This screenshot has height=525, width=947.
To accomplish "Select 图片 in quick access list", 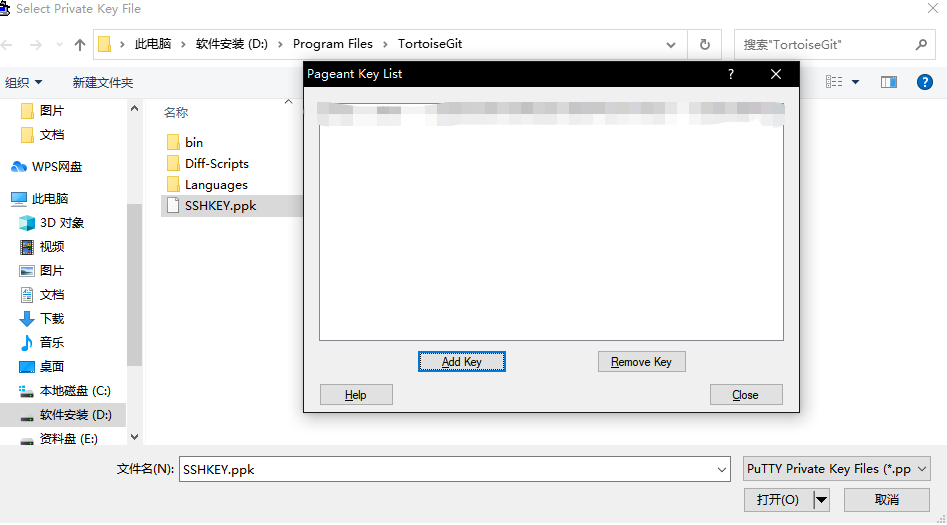I will [x=42, y=111].
